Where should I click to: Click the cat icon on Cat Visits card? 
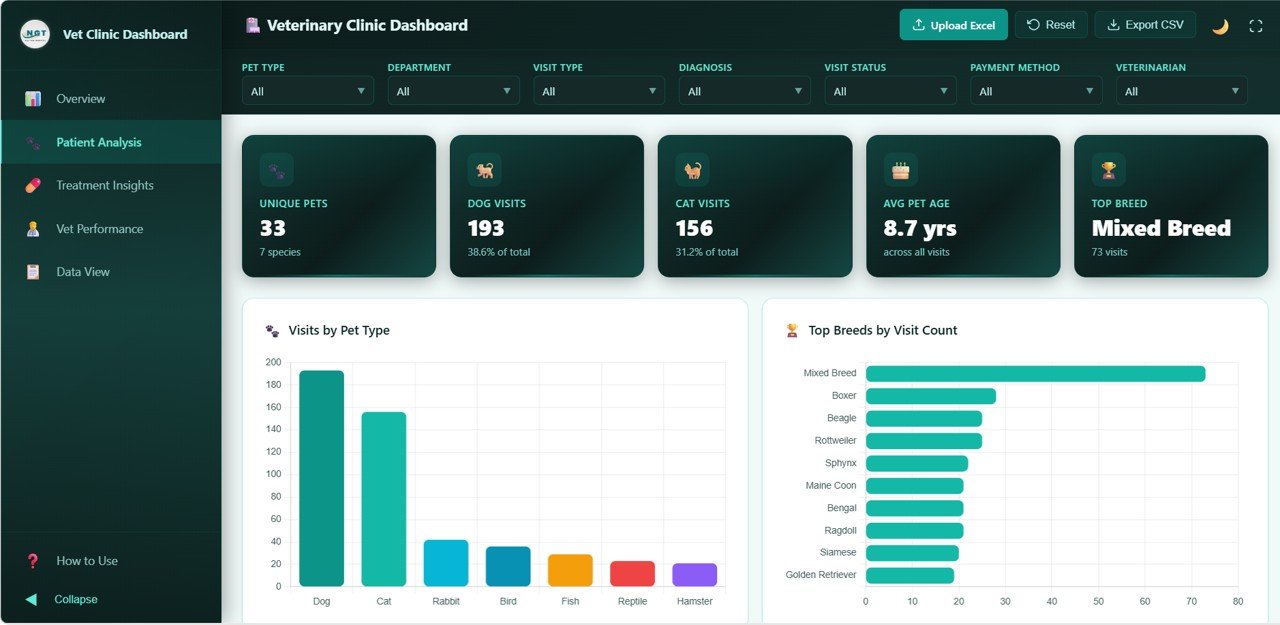coord(692,169)
